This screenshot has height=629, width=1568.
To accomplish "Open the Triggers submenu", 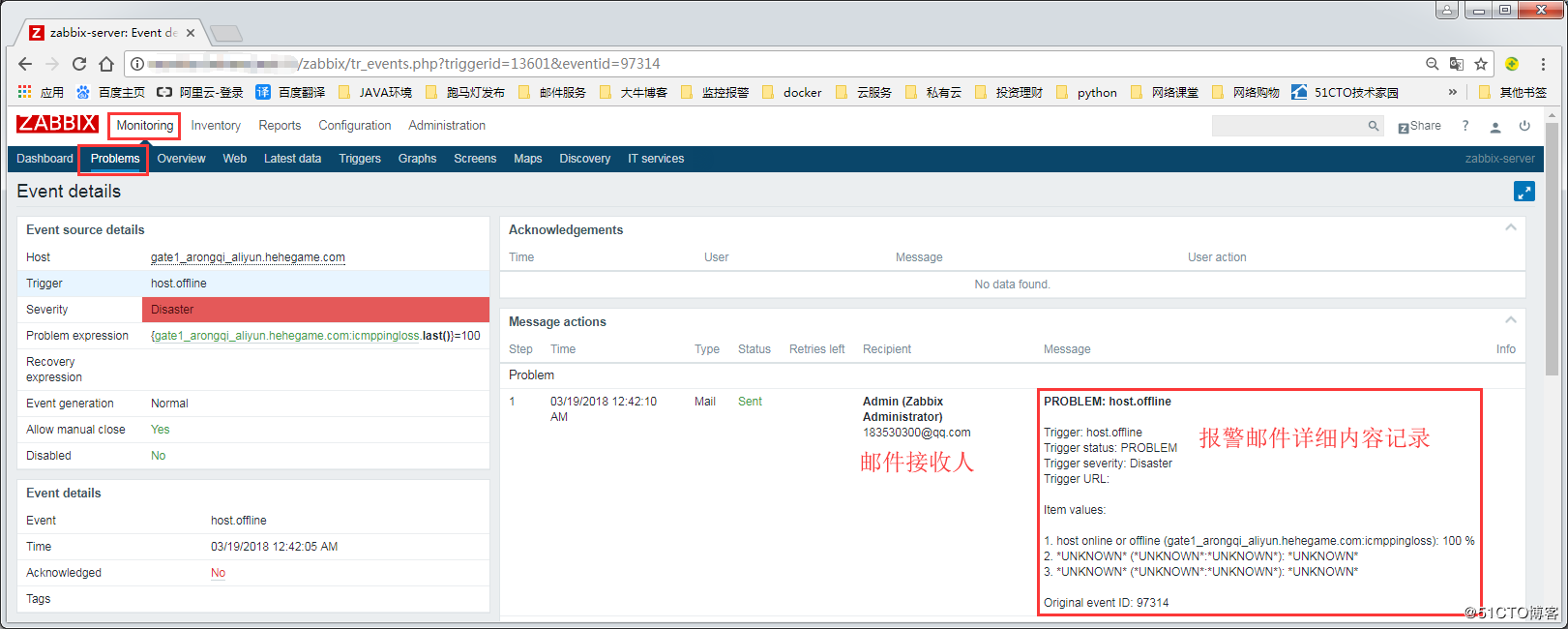I will (x=360, y=159).
